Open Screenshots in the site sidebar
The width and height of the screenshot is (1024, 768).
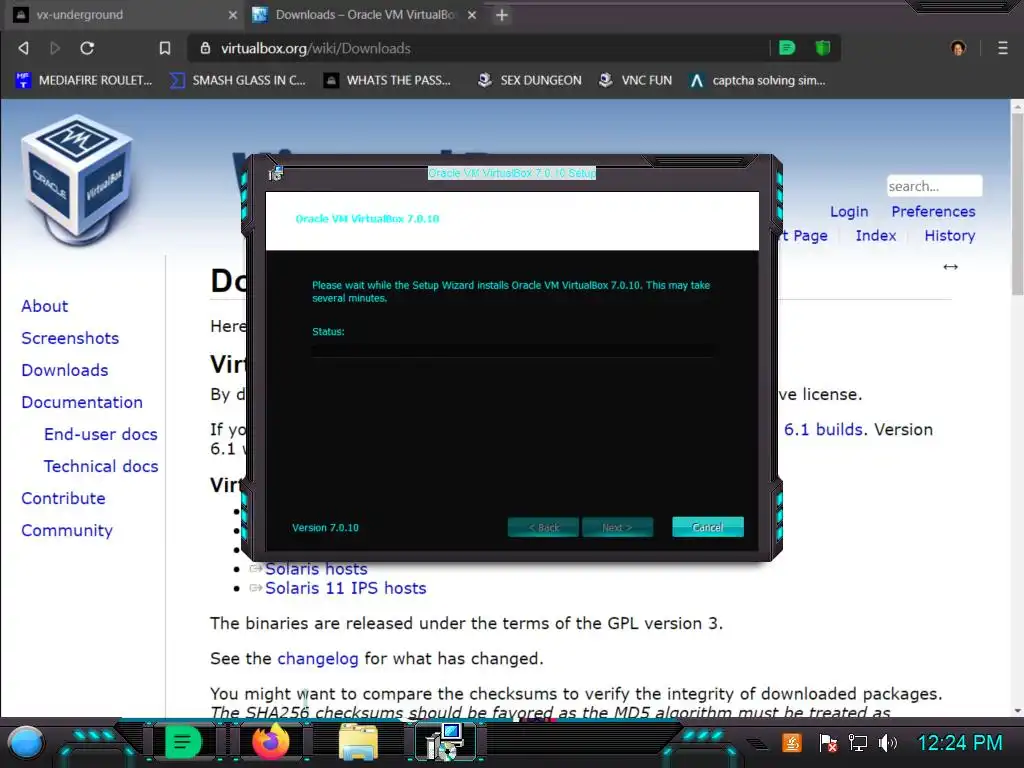[x=70, y=338]
